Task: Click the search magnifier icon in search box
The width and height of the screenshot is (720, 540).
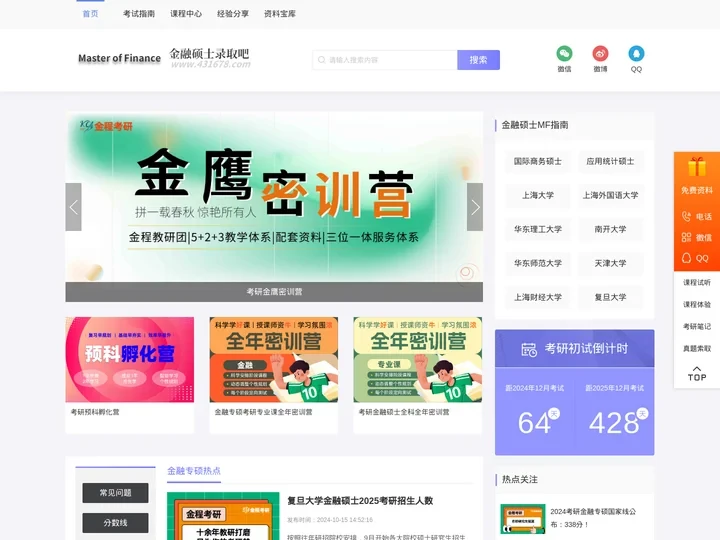Action: click(x=321, y=60)
